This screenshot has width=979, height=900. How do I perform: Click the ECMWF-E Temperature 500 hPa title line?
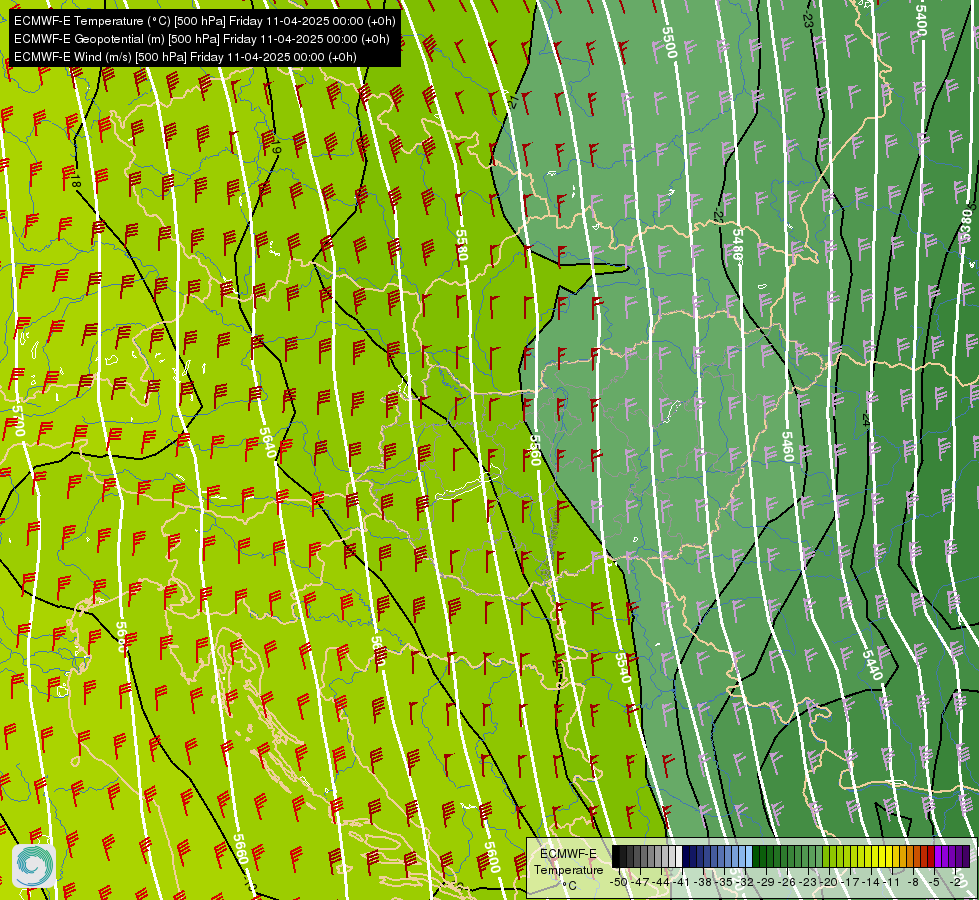(x=205, y=21)
